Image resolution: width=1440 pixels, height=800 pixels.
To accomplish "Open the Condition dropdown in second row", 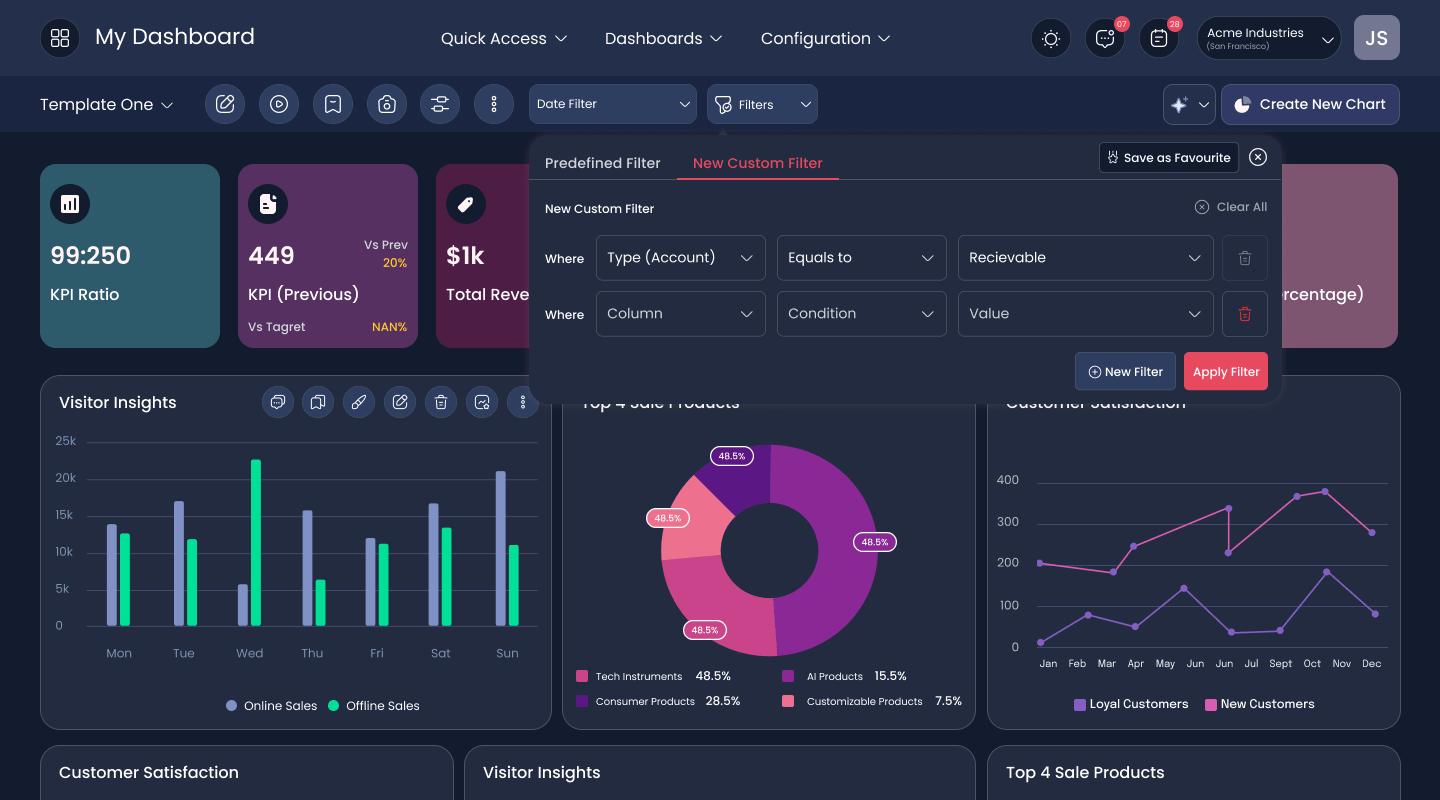I will click(x=862, y=314).
